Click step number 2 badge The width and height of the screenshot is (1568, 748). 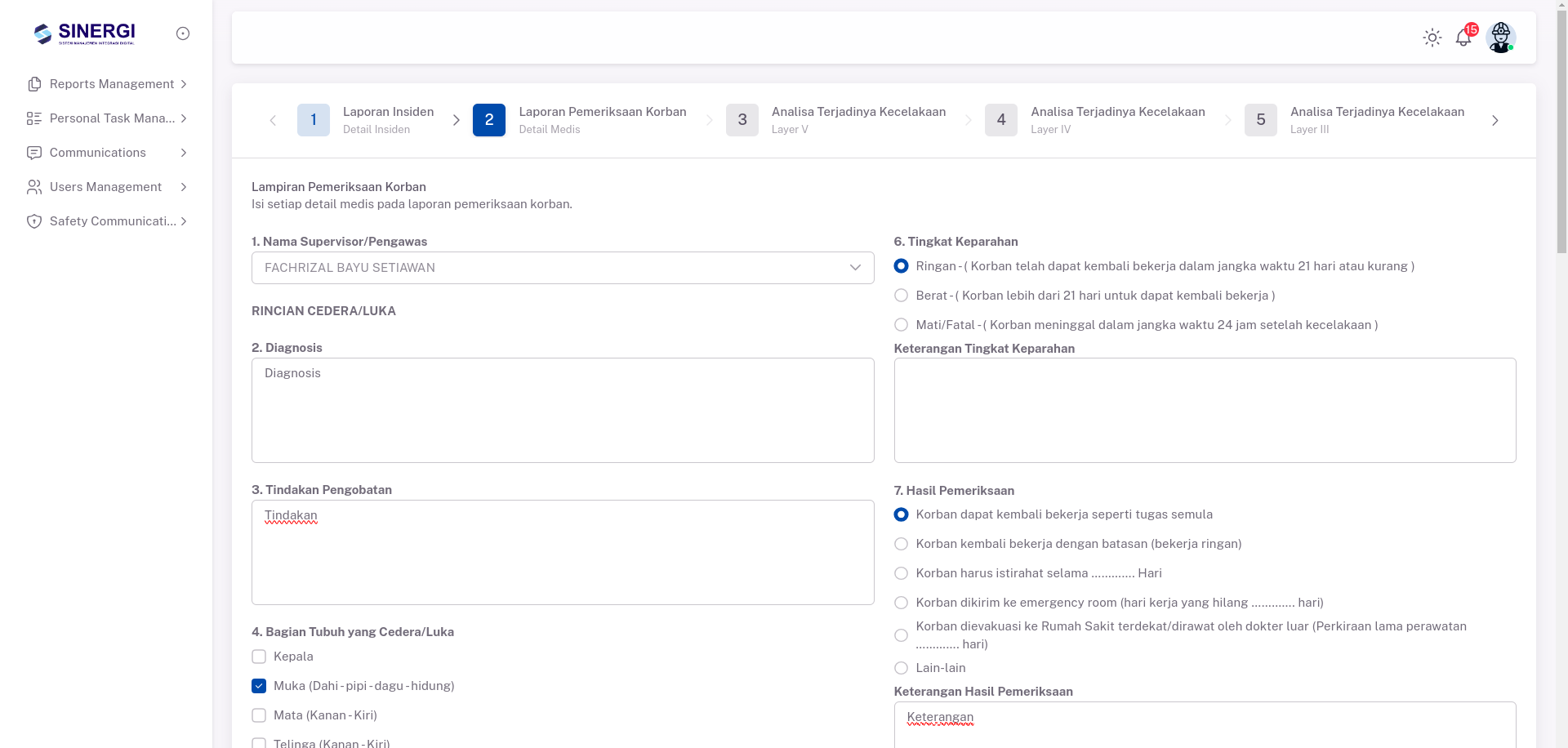489,120
